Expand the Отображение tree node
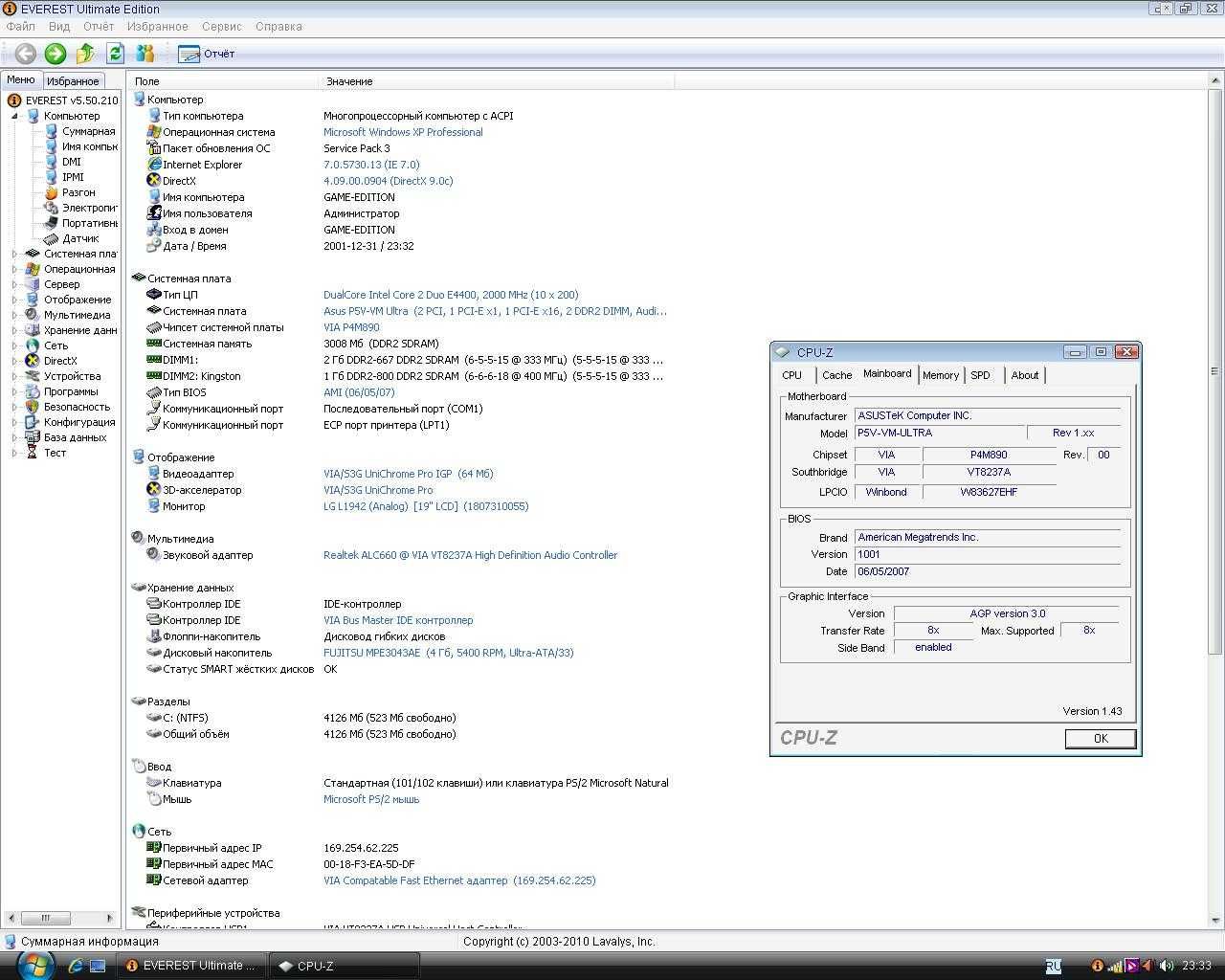Viewport: 1225px width, 980px height. pos(15,300)
